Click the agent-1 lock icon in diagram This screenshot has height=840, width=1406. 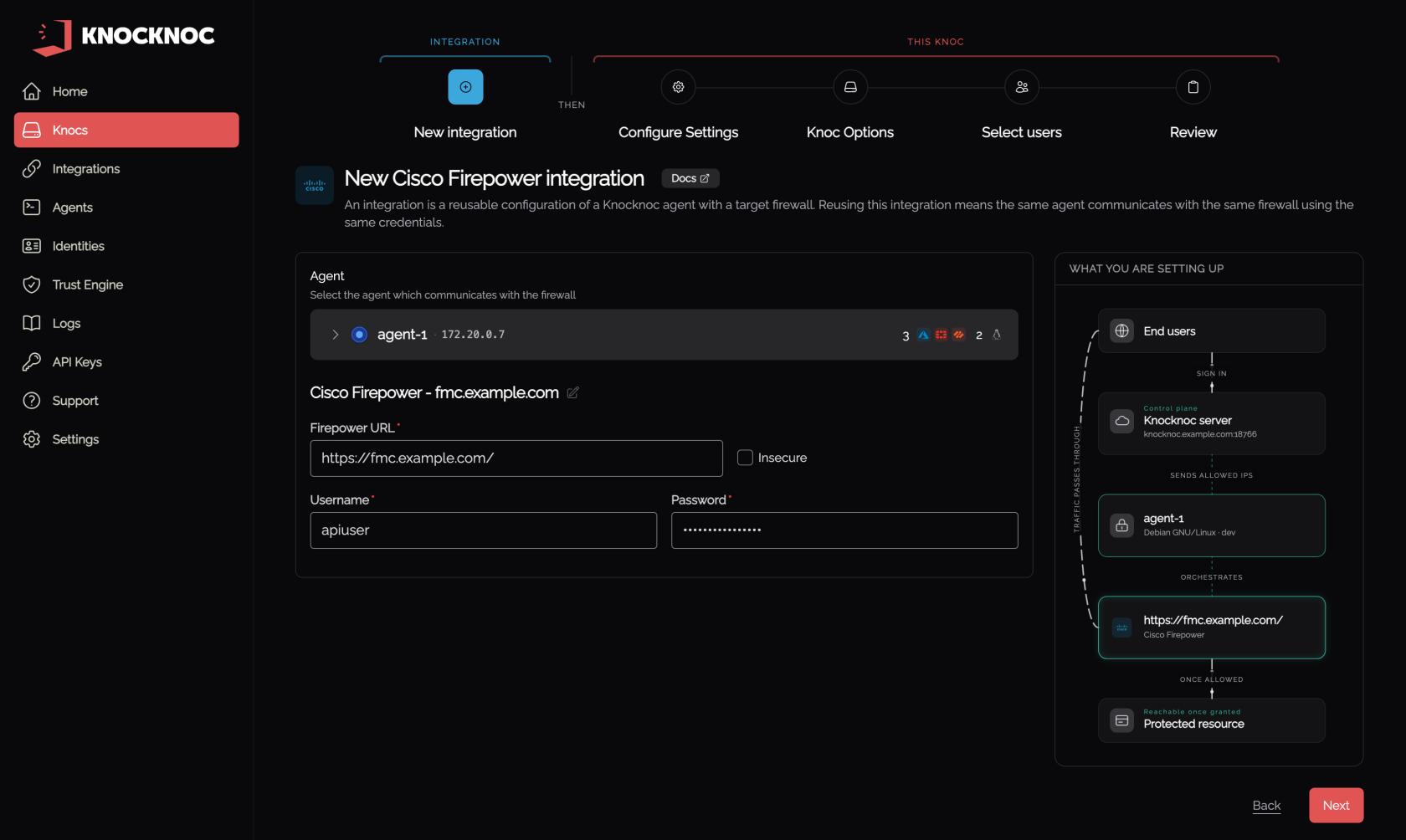click(x=1122, y=525)
